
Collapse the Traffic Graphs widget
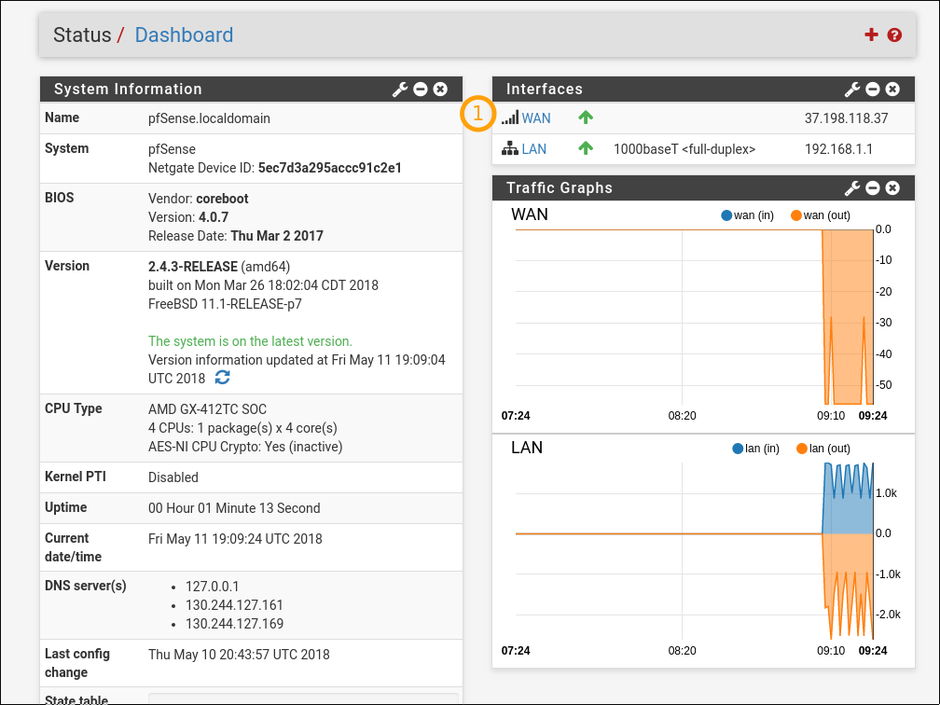point(872,188)
